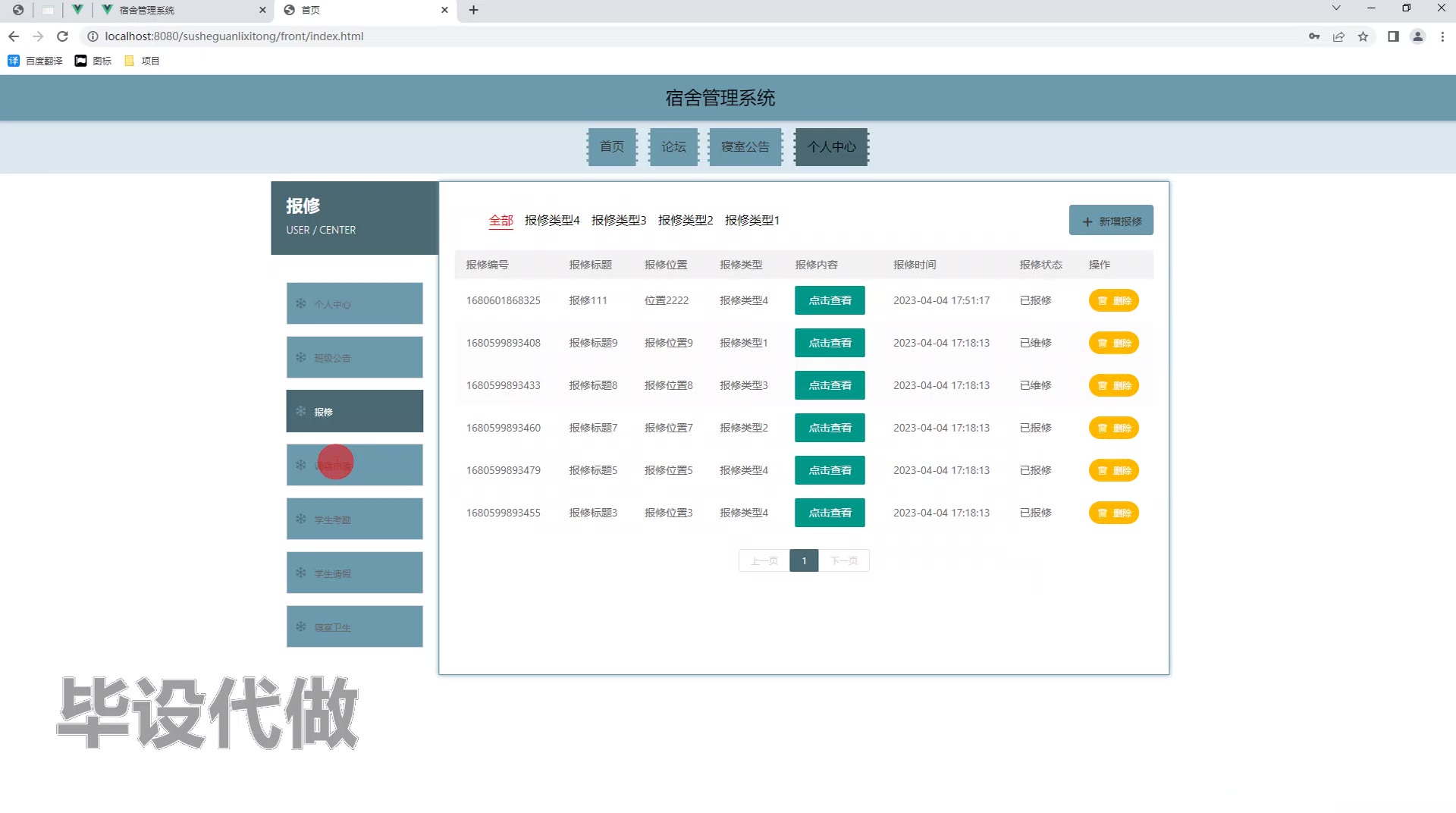Delete the 报修标题9 repair record
The height and width of the screenshot is (813, 1456).
[x=1114, y=343]
